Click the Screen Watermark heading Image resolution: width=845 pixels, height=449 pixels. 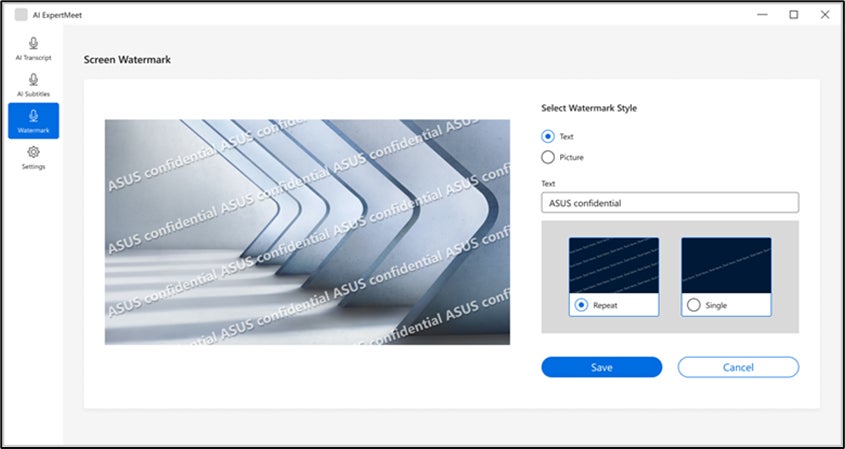tap(127, 60)
